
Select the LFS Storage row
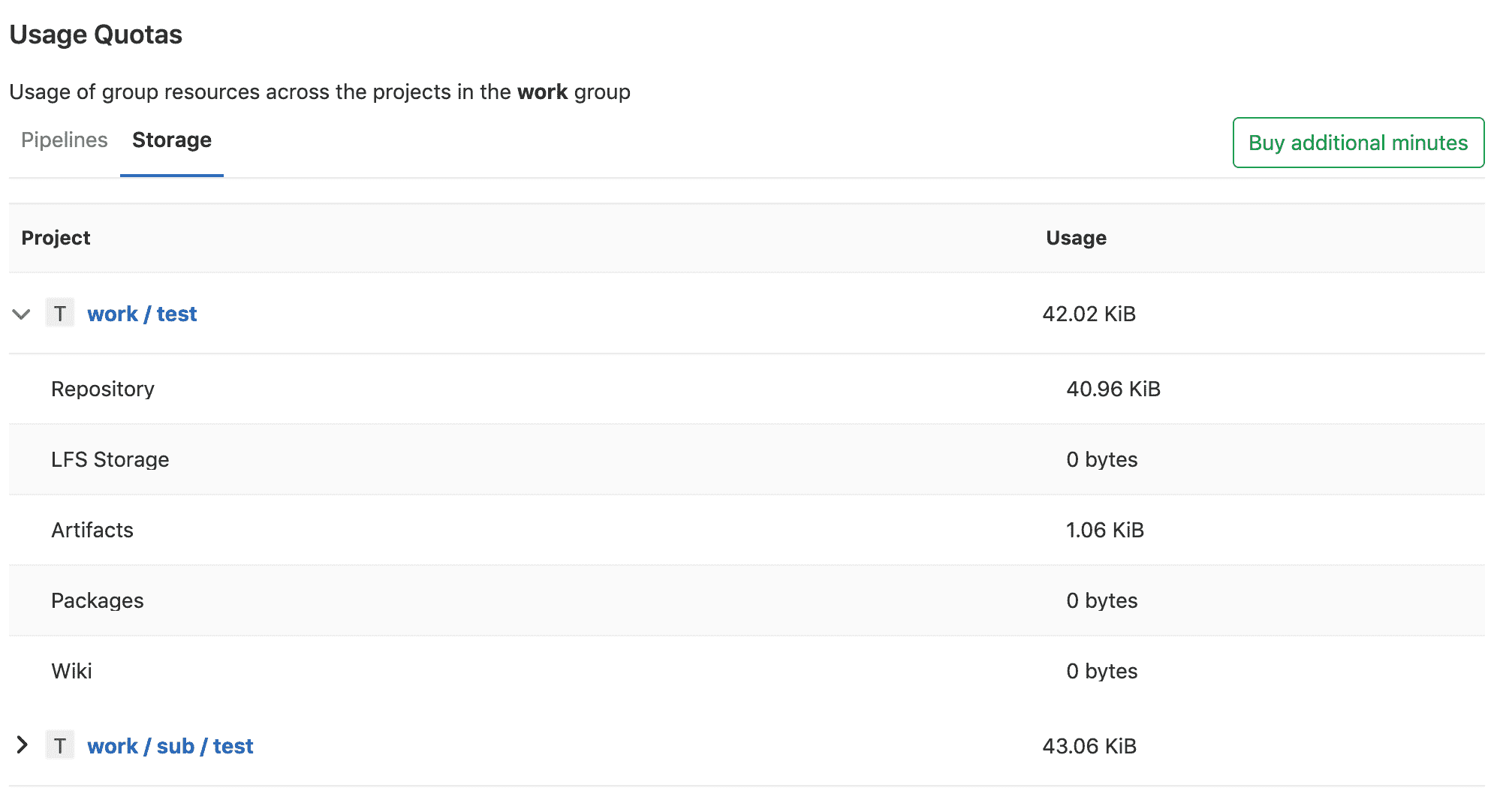[110, 459]
